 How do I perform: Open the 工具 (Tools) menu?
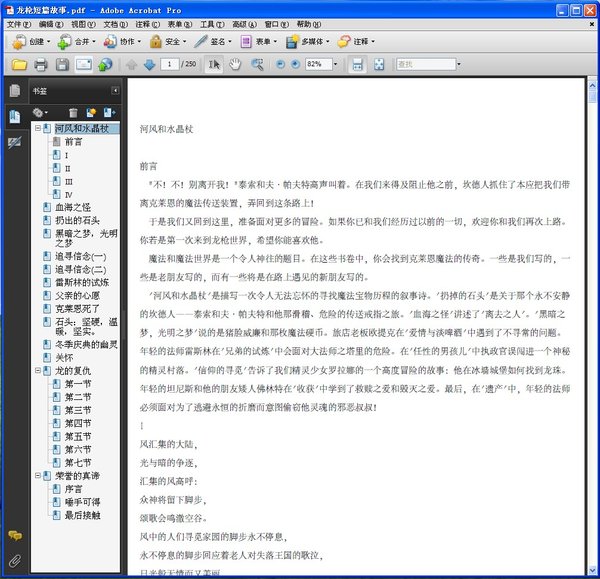coord(212,24)
